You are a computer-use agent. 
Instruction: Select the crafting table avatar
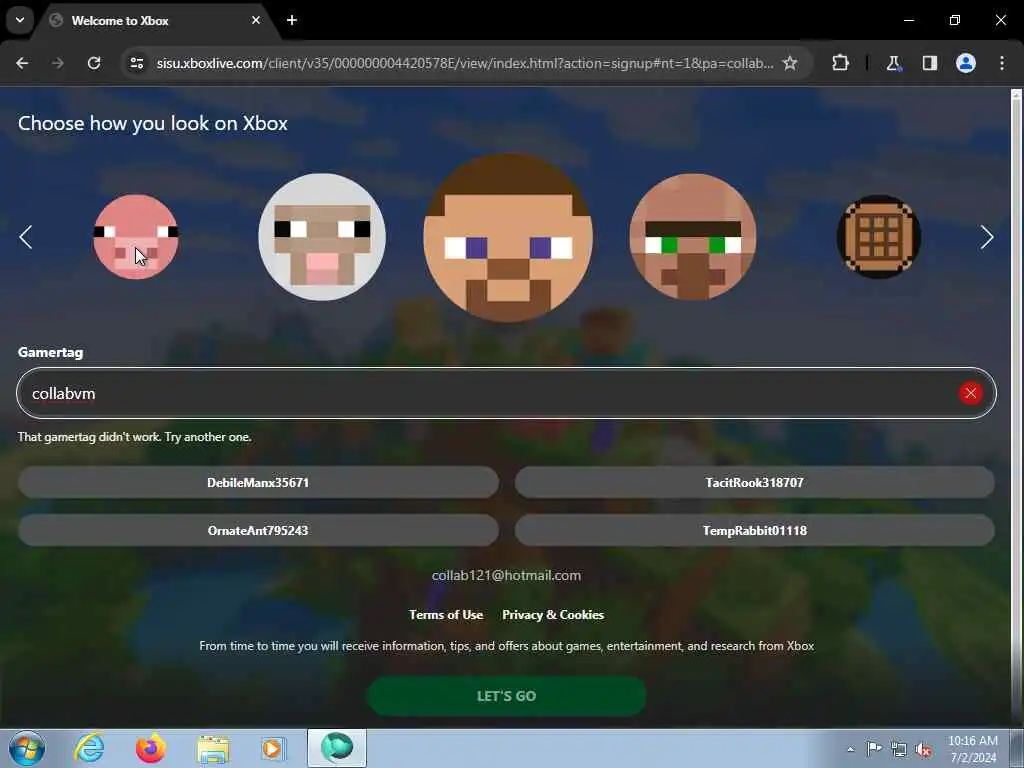pyautogui.click(x=879, y=236)
